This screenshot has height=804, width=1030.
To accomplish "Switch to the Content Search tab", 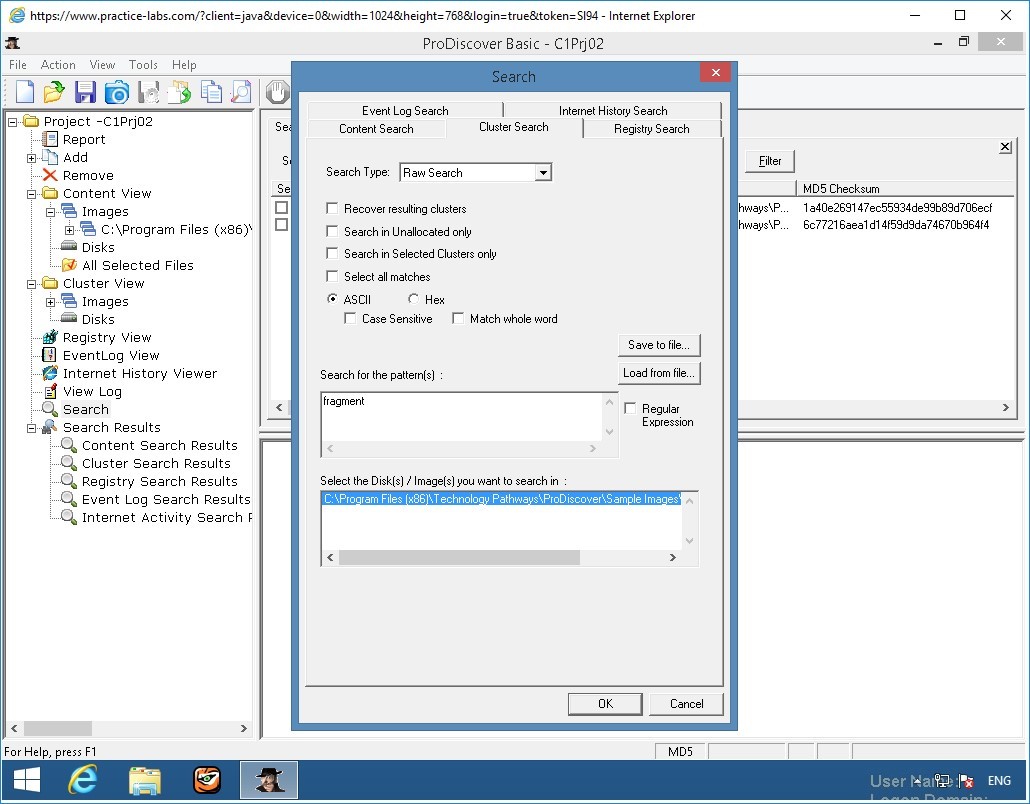I will pos(376,129).
